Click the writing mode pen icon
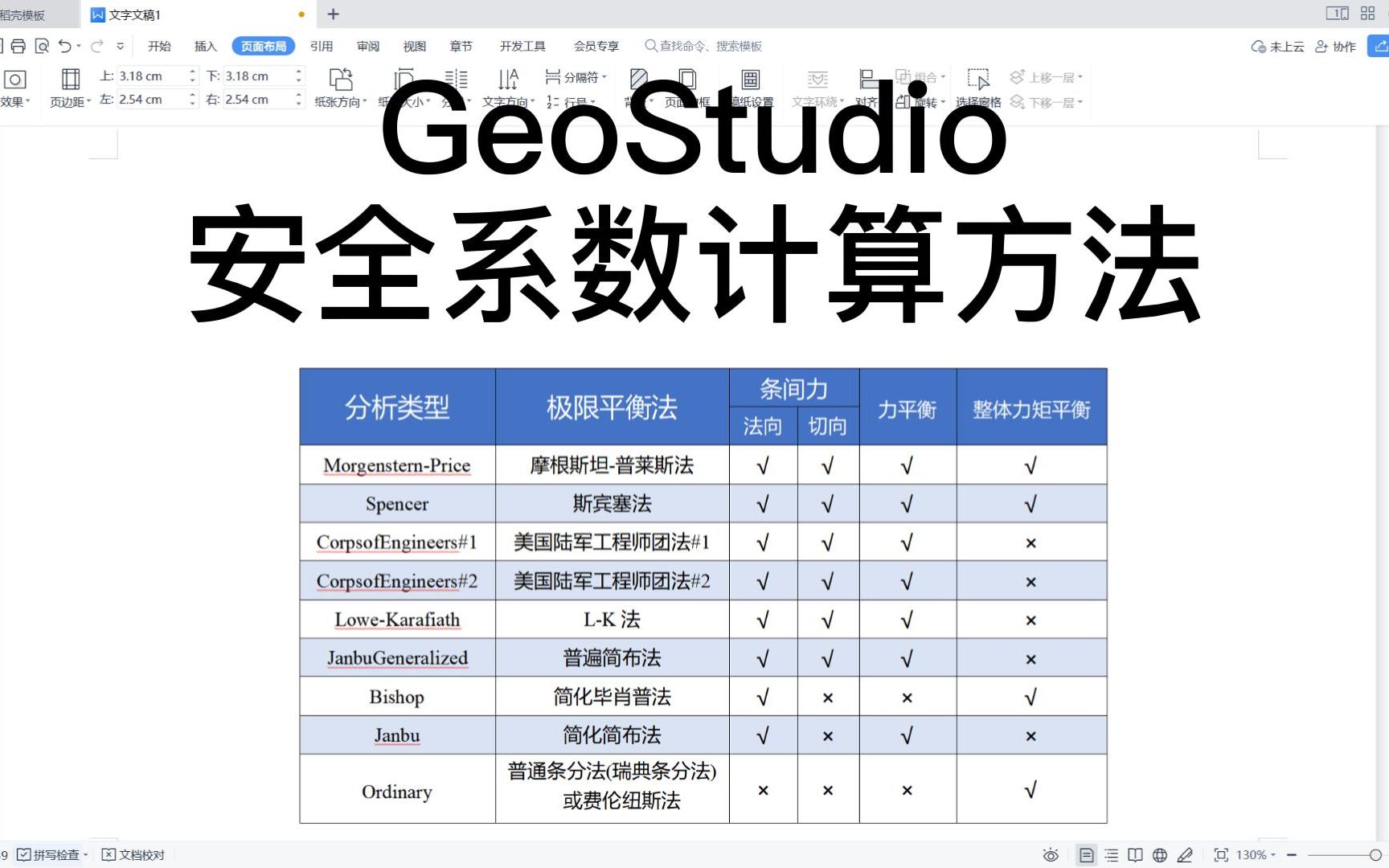Viewport: 1389px width, 868px height. pyautogui.click(x=1184, y=854)
